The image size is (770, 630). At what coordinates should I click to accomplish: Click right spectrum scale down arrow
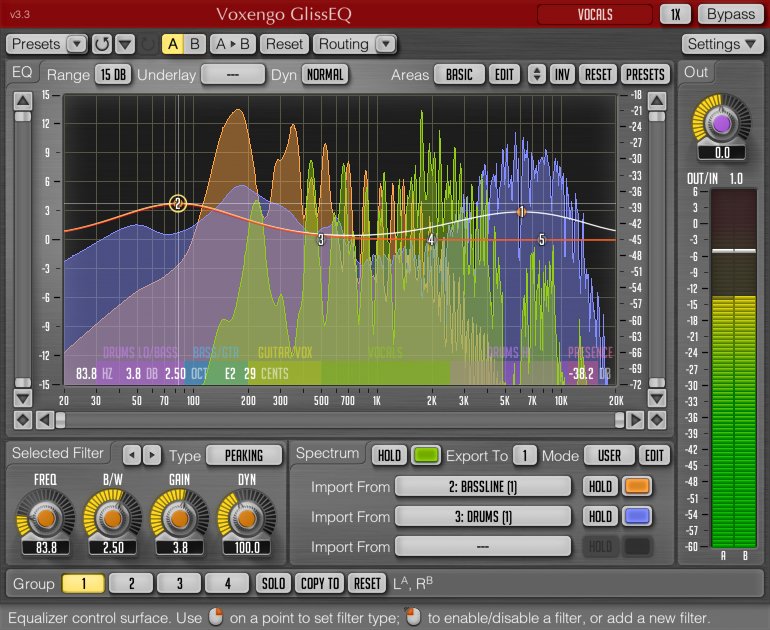pos(657,397)
